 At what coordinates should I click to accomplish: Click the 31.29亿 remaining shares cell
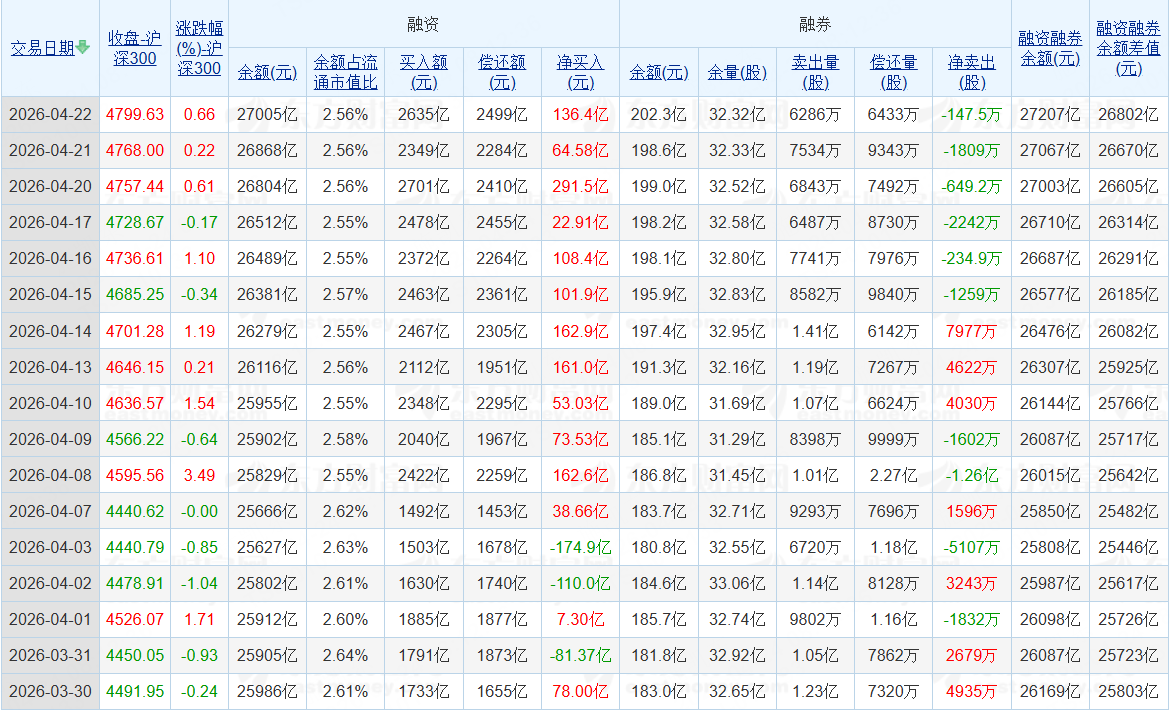pyautogui.click(x=737, y=439)
